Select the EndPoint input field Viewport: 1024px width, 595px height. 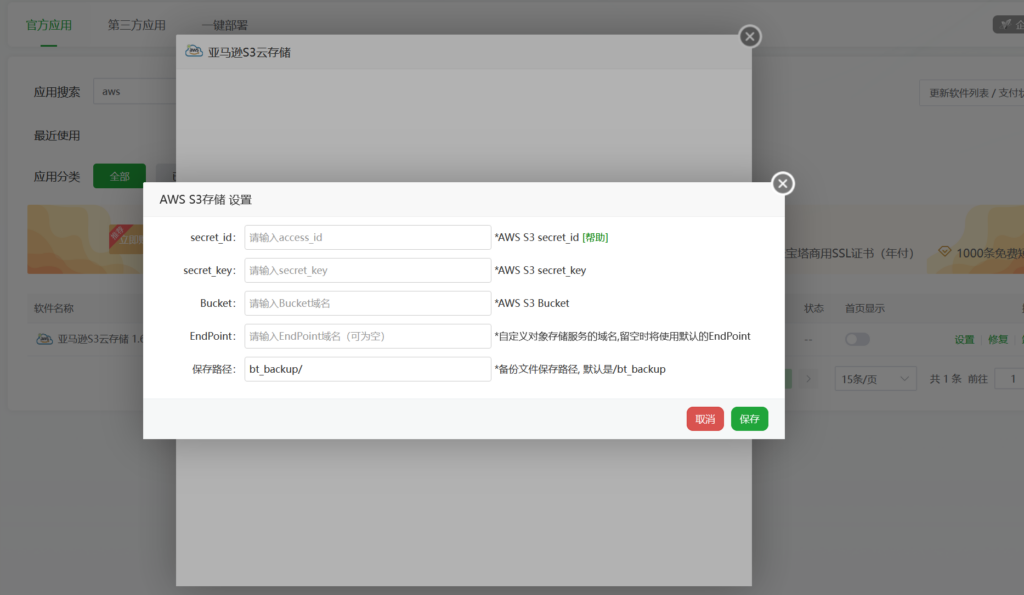pyautogui.click(x=367, y=336)
